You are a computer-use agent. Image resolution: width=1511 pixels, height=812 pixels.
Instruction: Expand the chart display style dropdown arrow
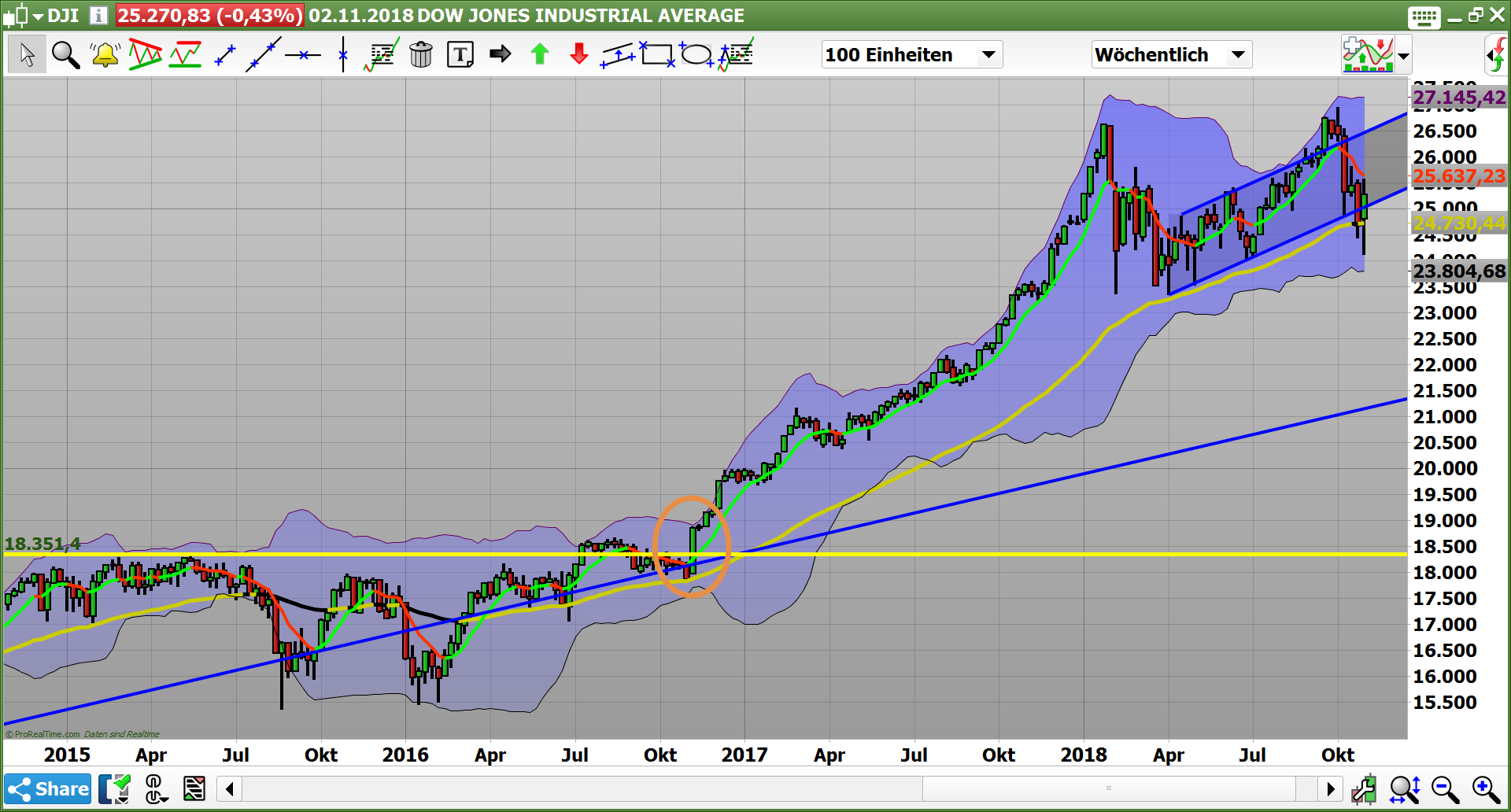pos(1404,54)
